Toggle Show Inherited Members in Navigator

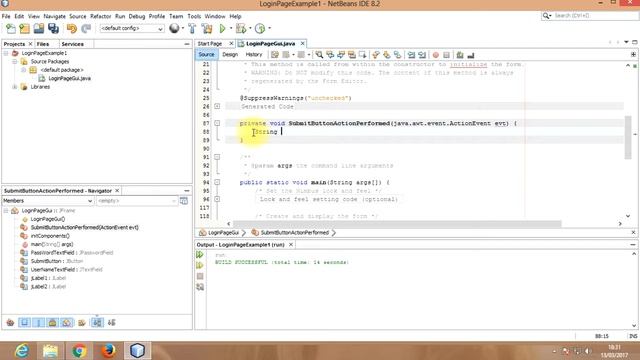[10, 323]
